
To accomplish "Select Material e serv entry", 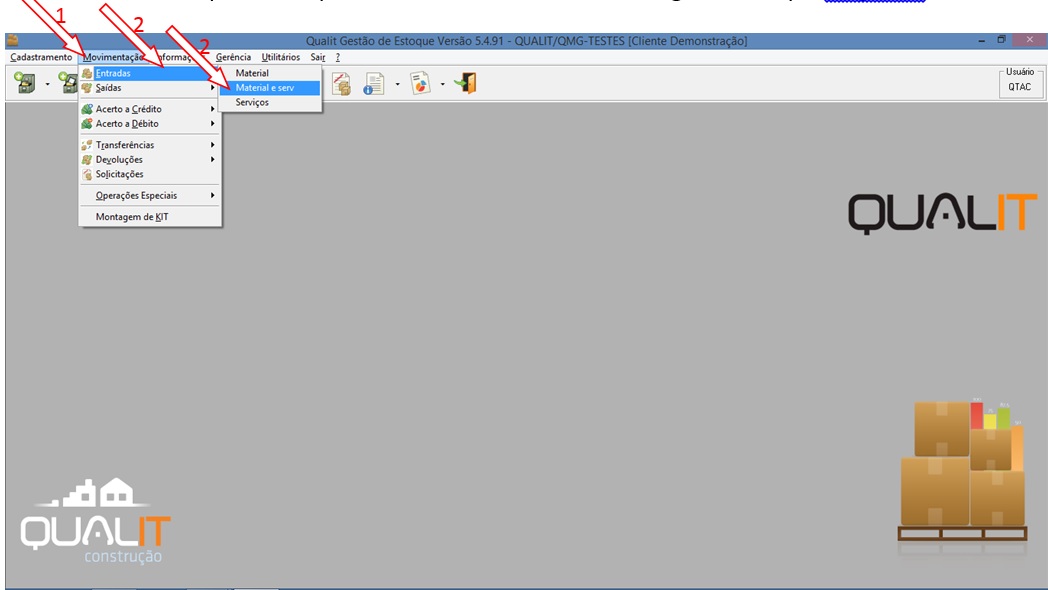I will [x=270, y=88].
